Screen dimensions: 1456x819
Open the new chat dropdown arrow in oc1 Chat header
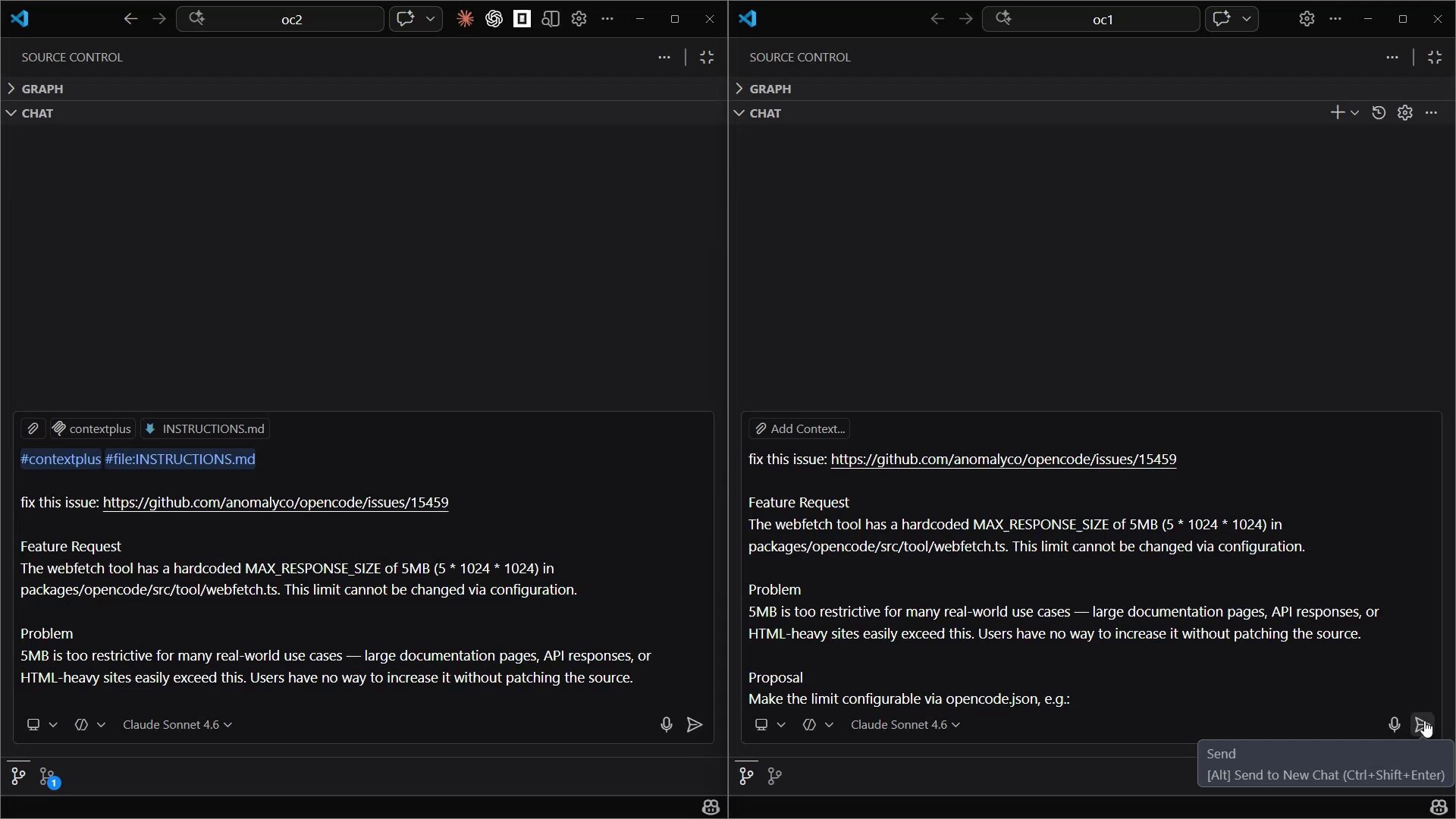click(x=1354, y=113)
